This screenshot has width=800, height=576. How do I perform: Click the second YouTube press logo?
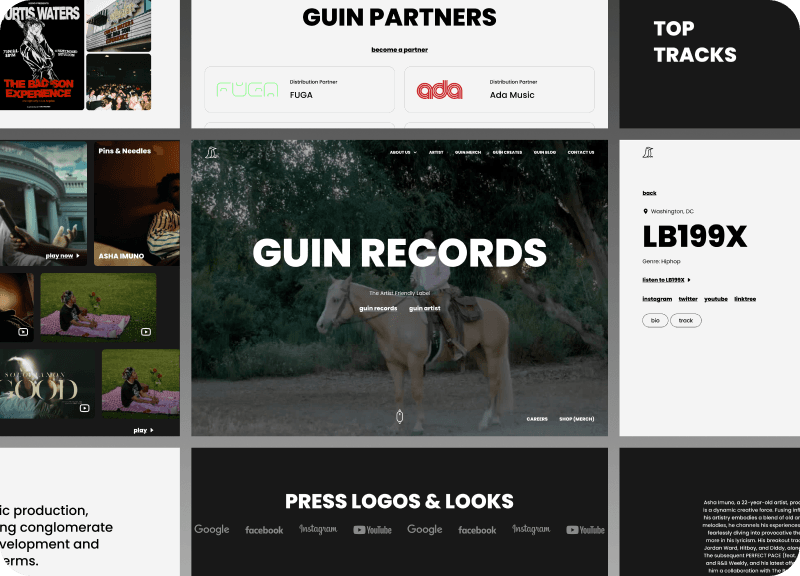(585, 530)
